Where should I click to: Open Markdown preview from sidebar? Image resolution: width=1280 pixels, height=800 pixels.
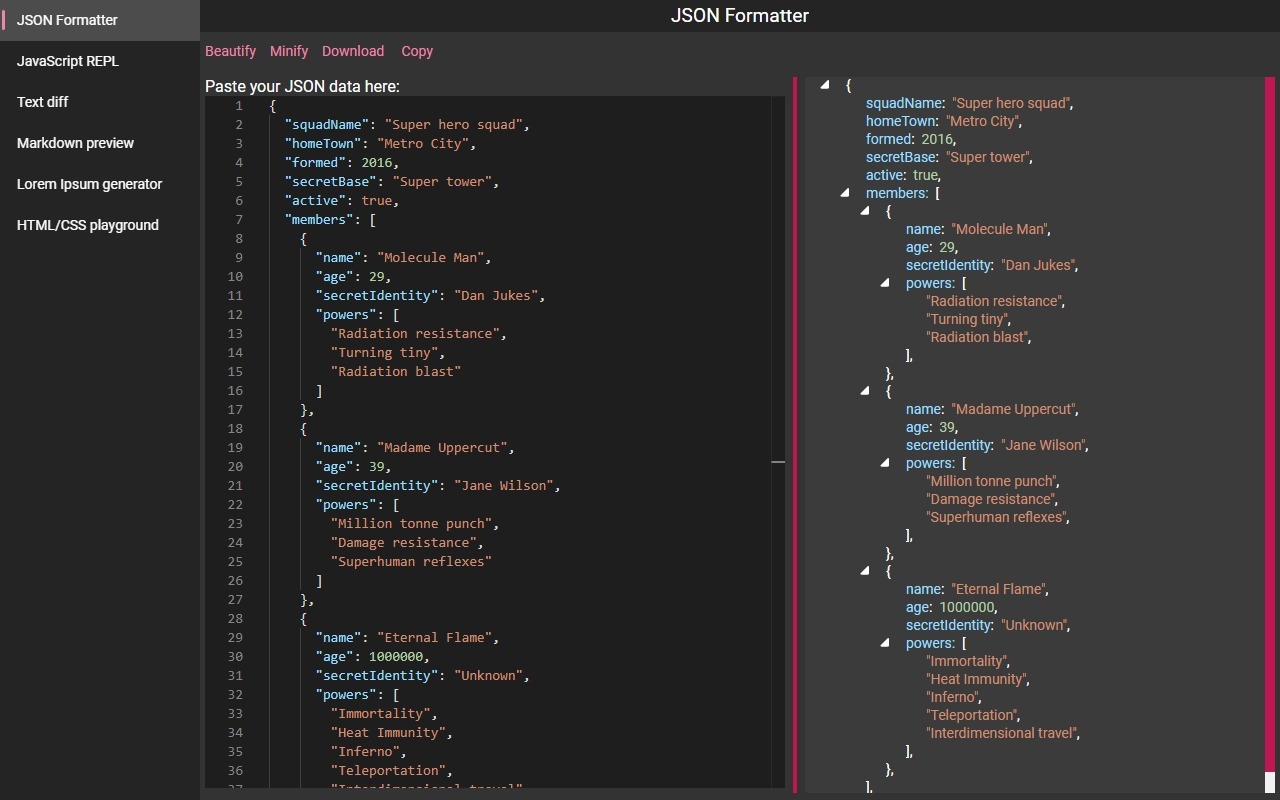tap(75, 143)
